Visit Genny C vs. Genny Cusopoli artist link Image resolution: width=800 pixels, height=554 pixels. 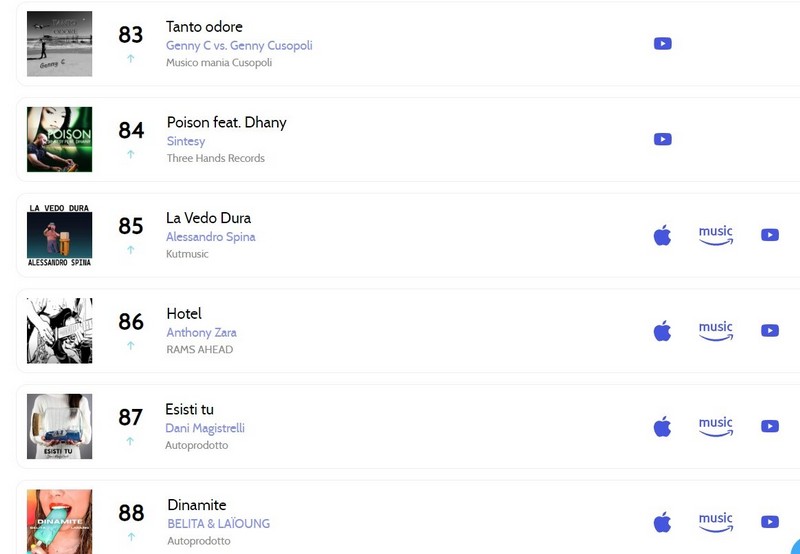tap(239, 45)
